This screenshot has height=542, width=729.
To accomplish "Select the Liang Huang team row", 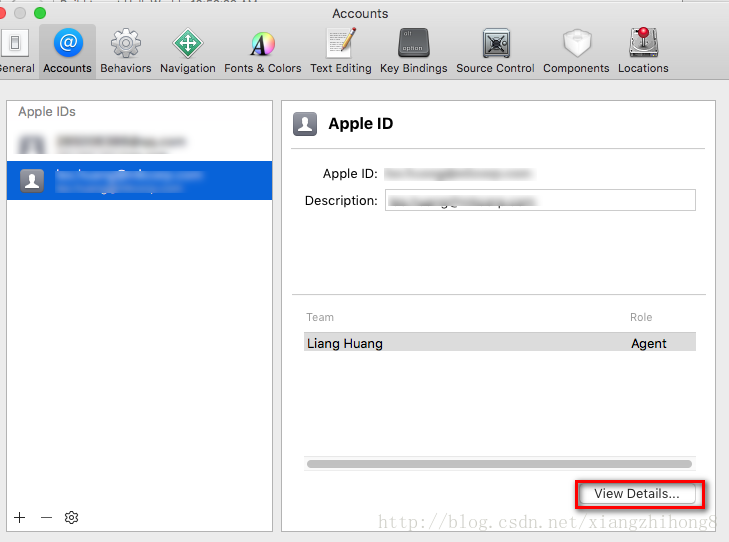I will [x=500, y=344].
